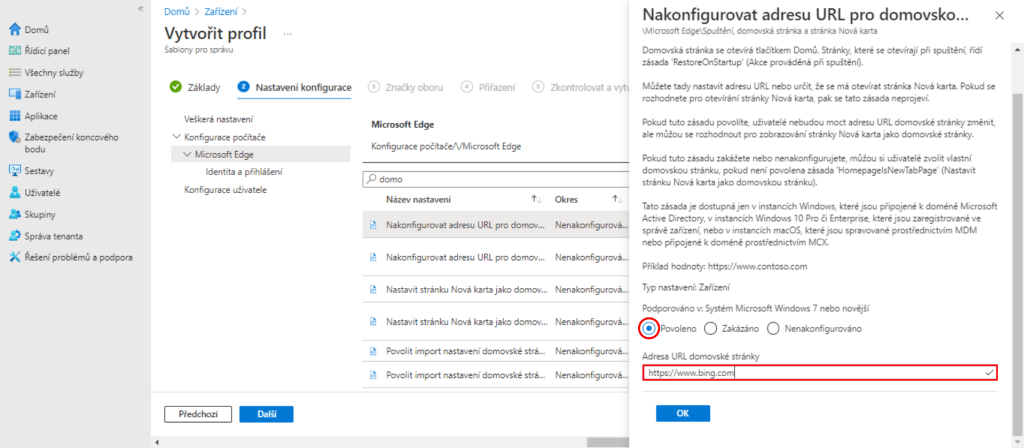
Task: Collapse the Konfigurace počítače tree node
Action: (x=177, y=136)
